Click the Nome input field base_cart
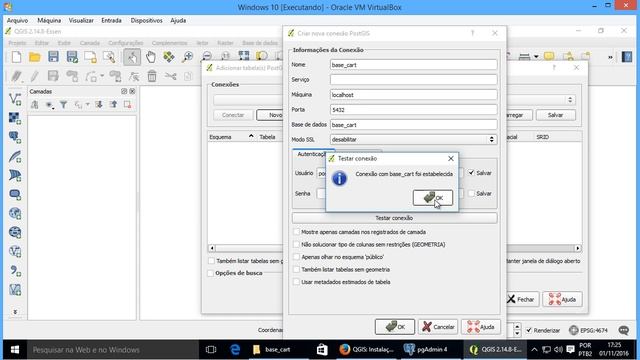This screenshot has width=640, height=360. coord(413,65)
